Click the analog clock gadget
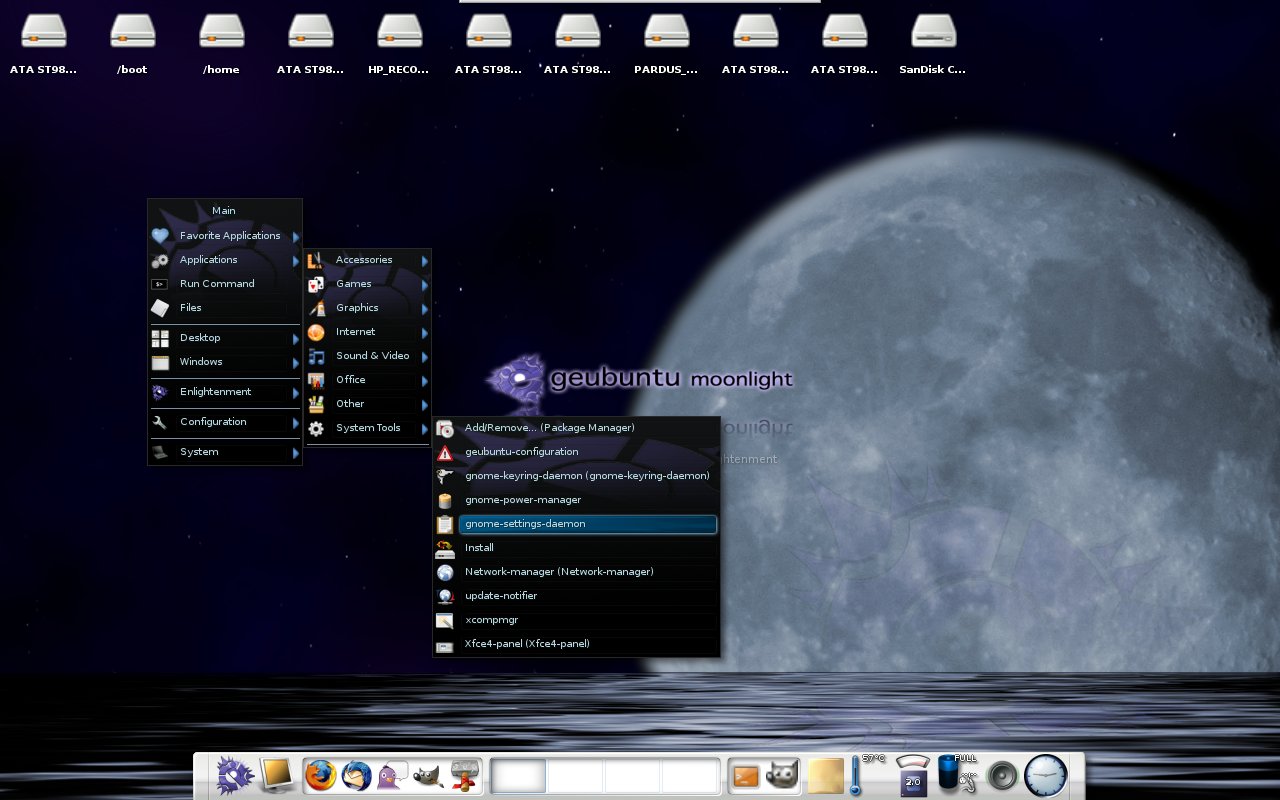Screen dimensions: 1280x800 [x=1046, y=775]
